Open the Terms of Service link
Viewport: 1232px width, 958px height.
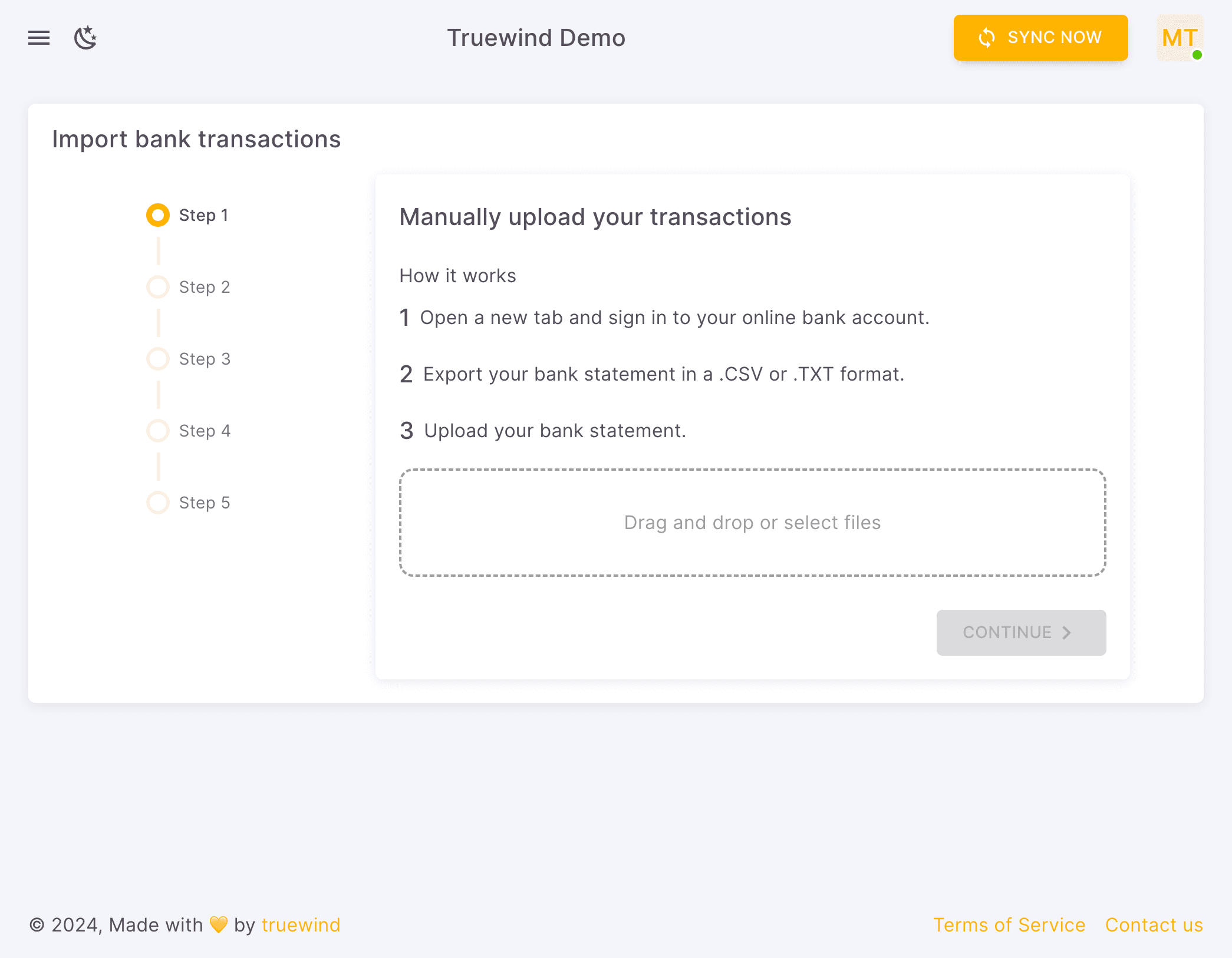pyautogui.click(x=1009, y=924)
